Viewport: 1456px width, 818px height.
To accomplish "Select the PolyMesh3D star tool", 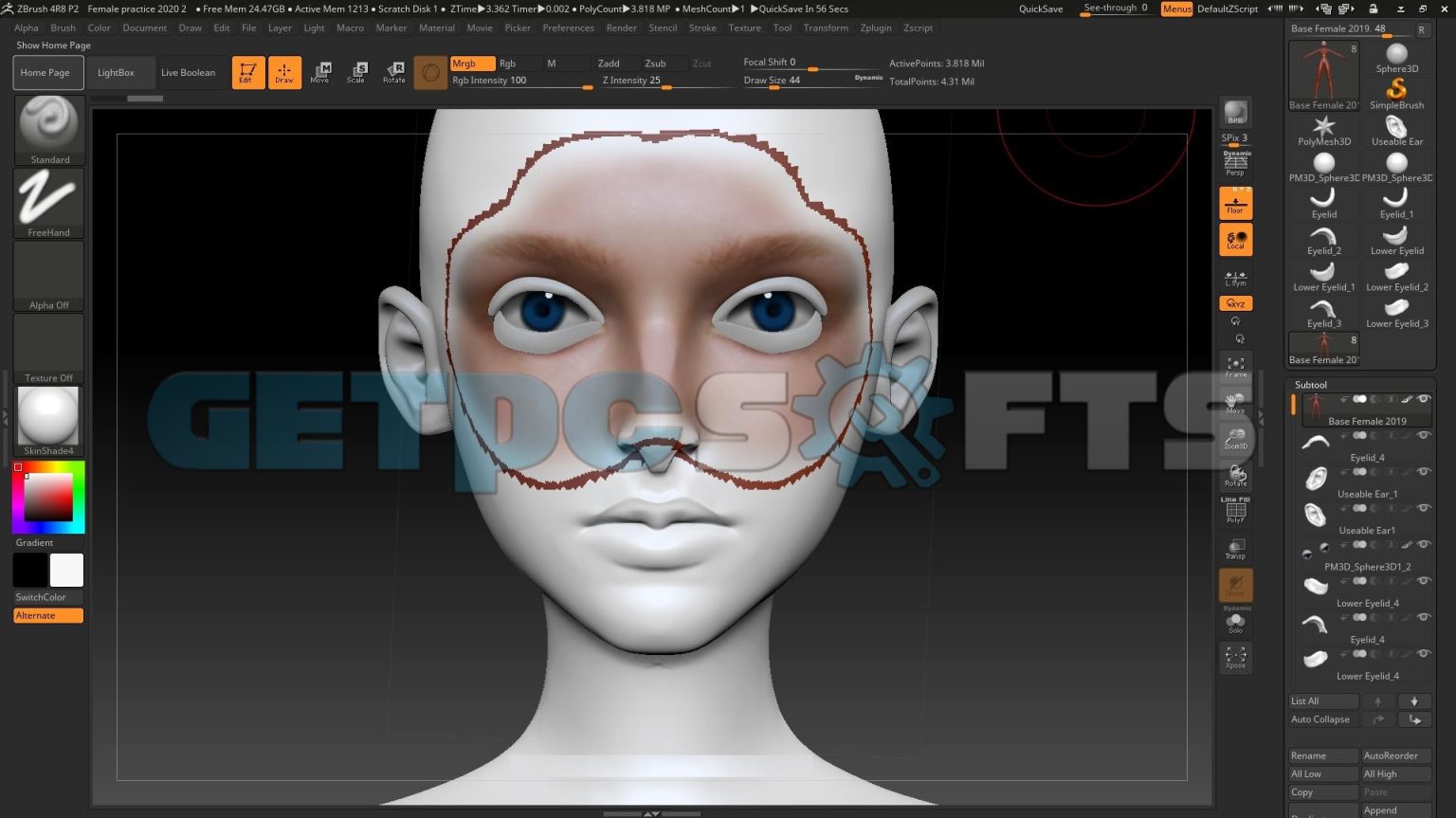I will (x=1323, y=131).
